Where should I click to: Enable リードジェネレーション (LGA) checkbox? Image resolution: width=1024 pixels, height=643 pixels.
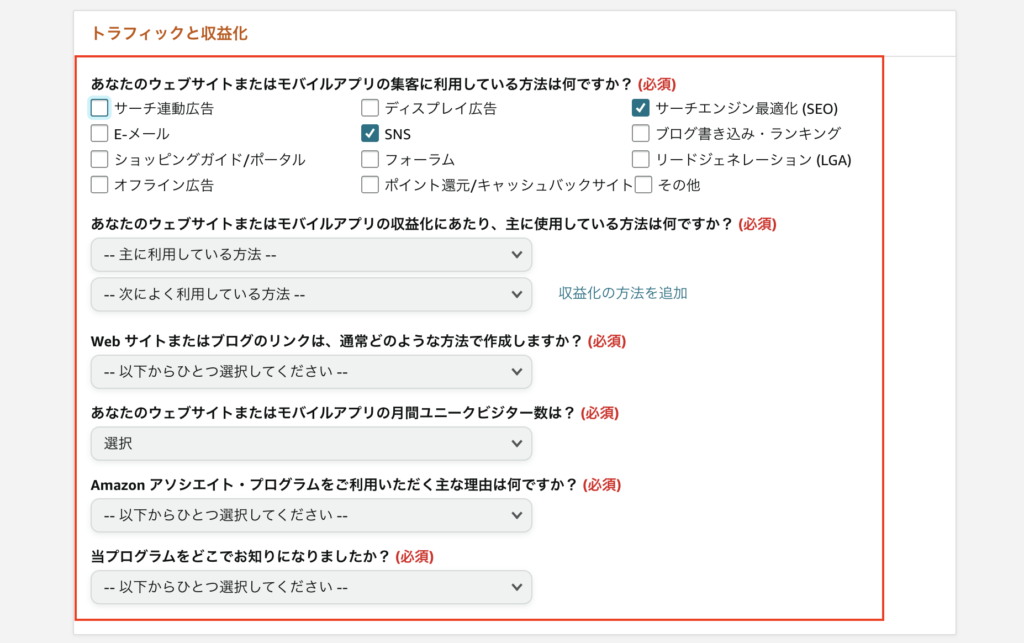pos(641,159)
